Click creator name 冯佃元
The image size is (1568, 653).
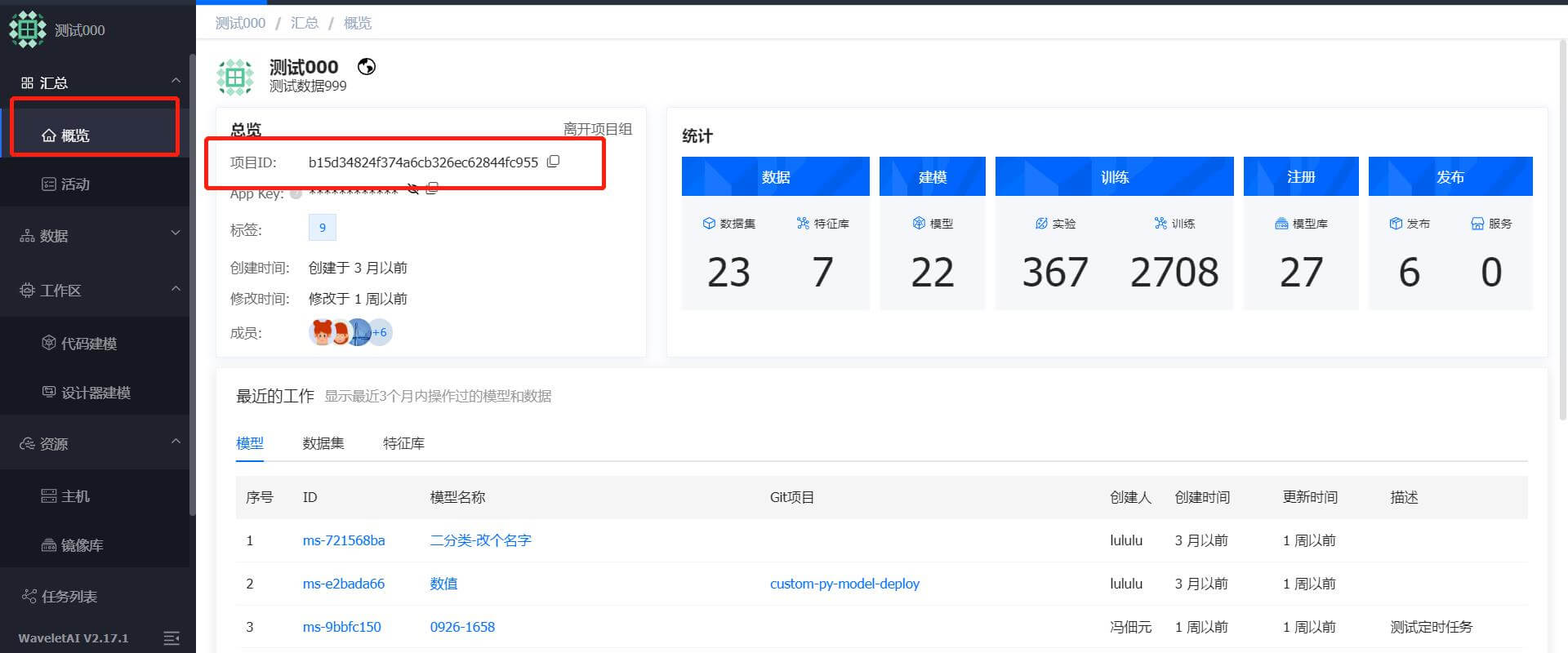click(x=1130, y=627)
